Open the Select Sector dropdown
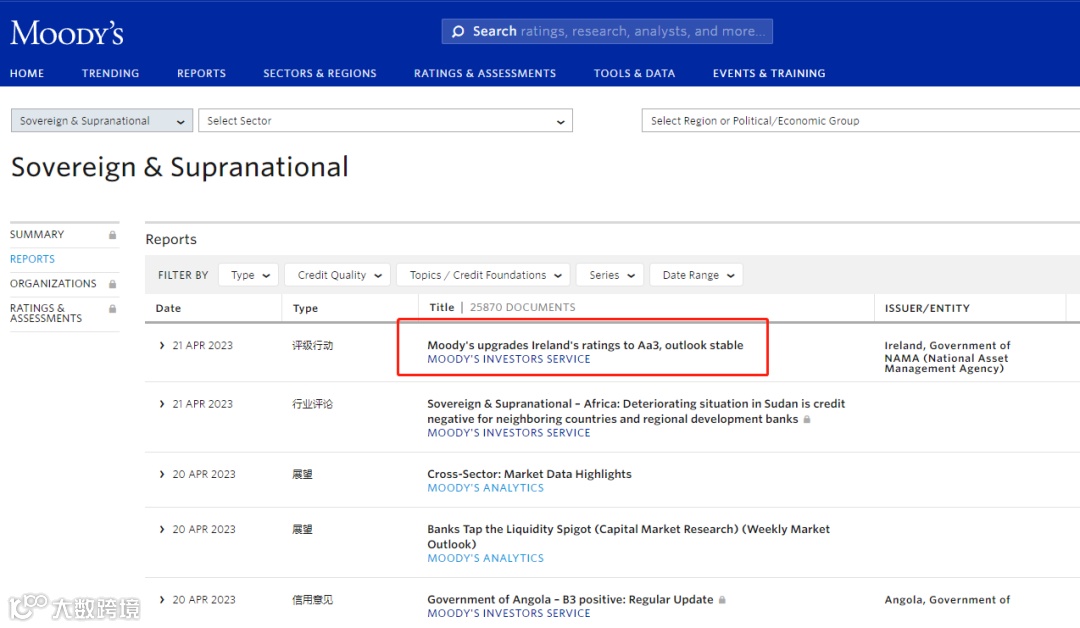The width and height of the screenshot is (1080, 628). [x=385, y=121]
